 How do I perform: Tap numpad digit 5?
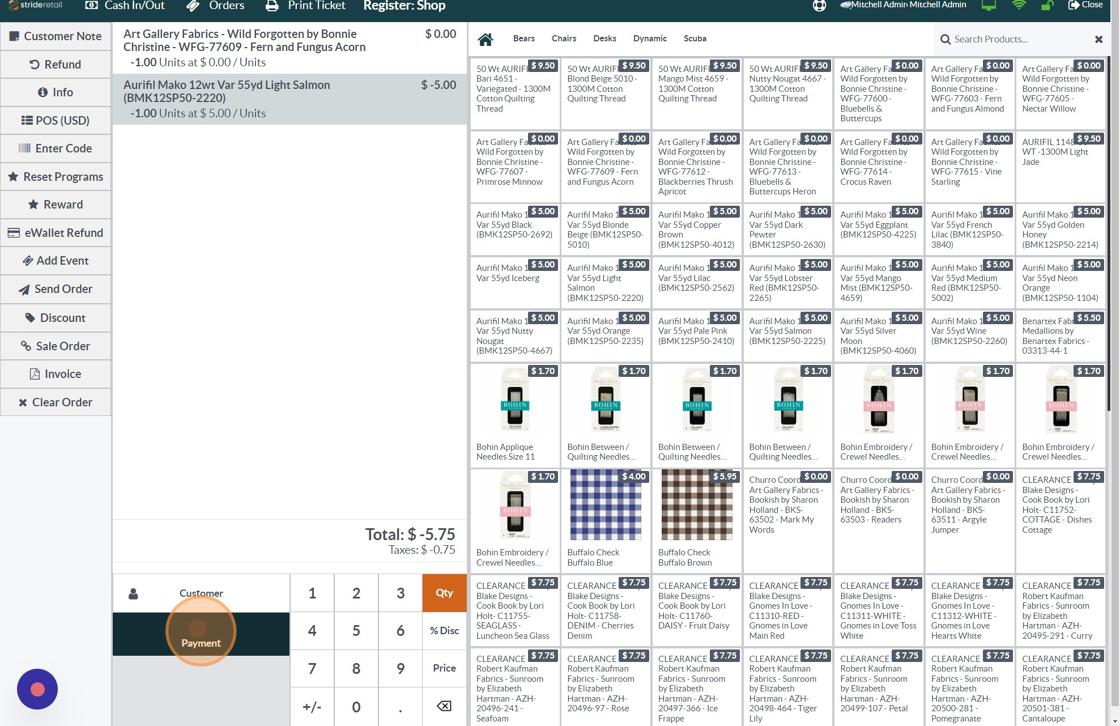point(356,630)
